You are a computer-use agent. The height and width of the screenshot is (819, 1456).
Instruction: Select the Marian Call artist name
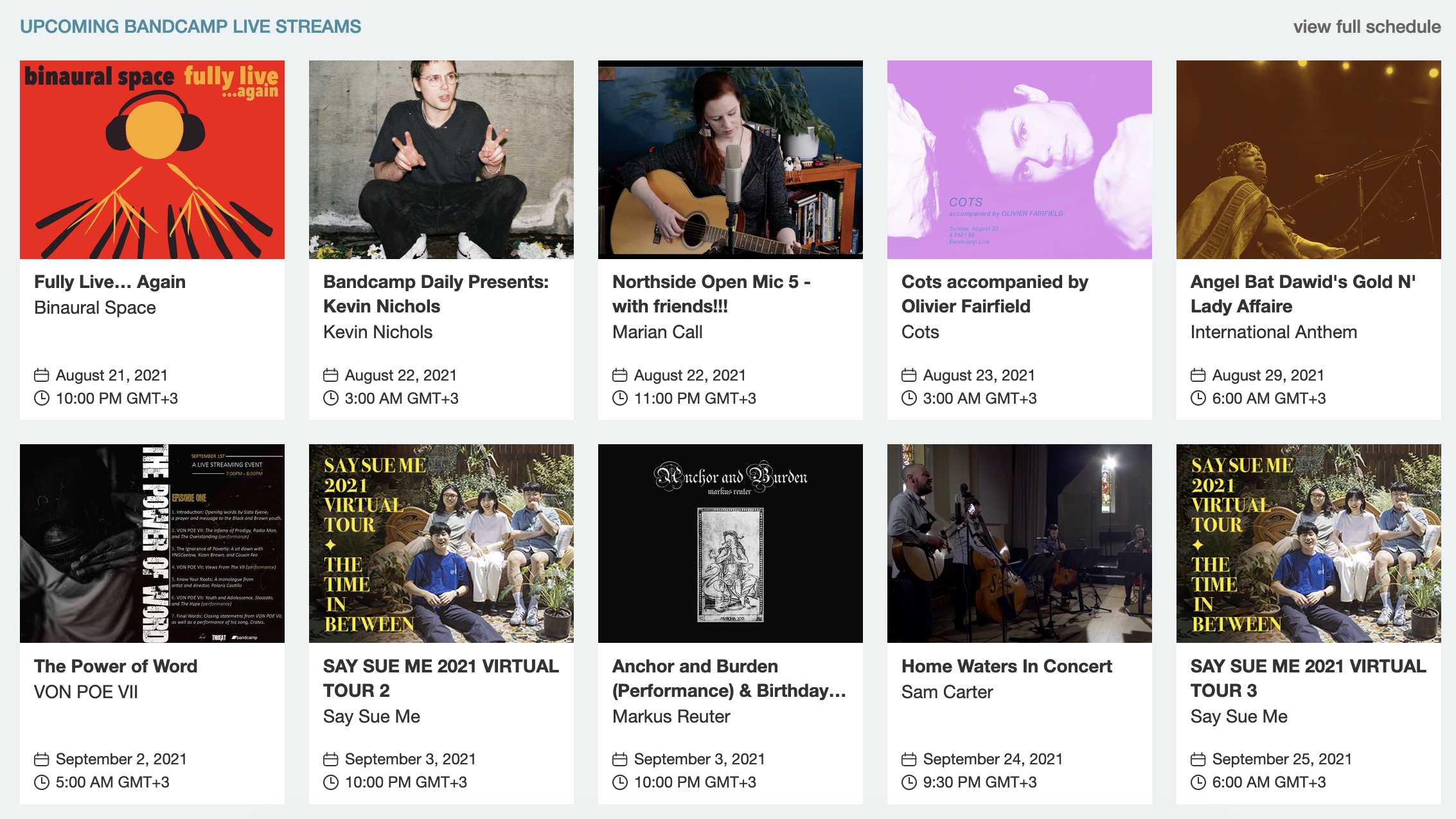[657, 332]
